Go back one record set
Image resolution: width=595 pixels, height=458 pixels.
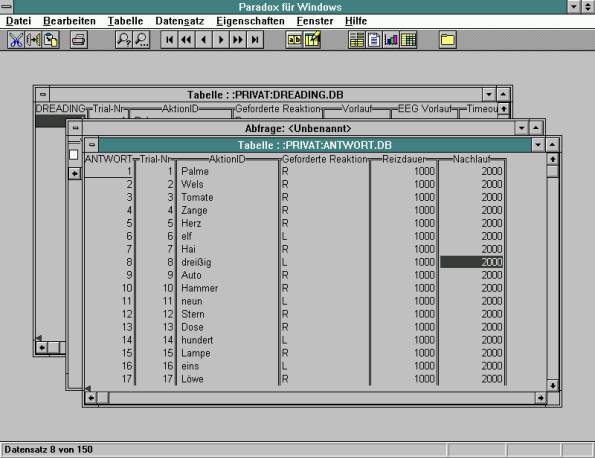186,40
